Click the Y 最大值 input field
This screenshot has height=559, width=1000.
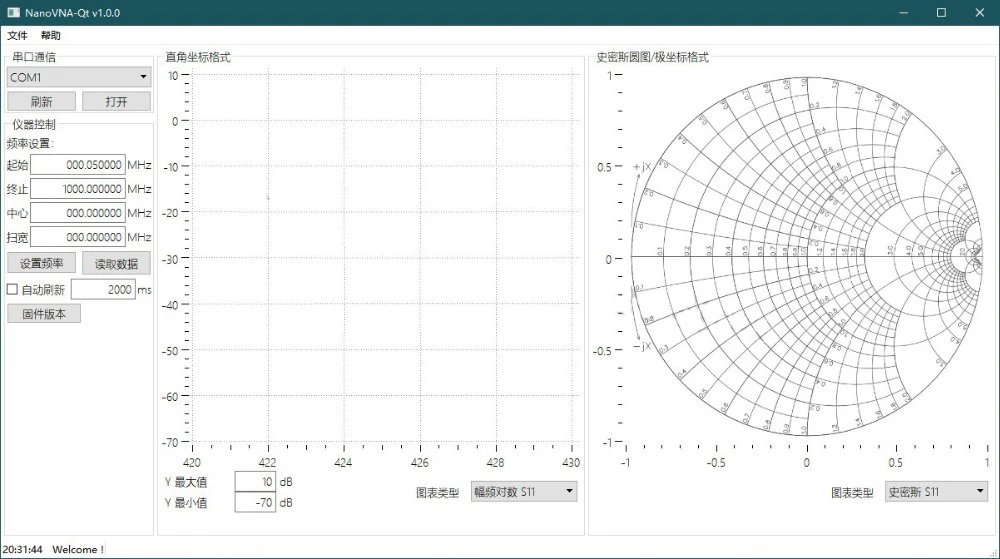(255, 482)
